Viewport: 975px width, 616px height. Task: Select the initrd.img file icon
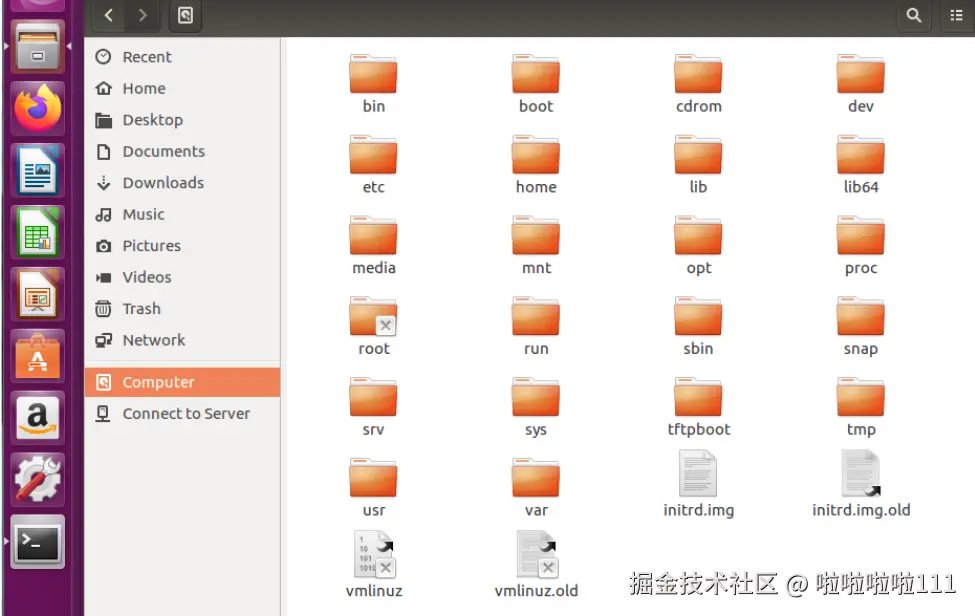(698, 474)
